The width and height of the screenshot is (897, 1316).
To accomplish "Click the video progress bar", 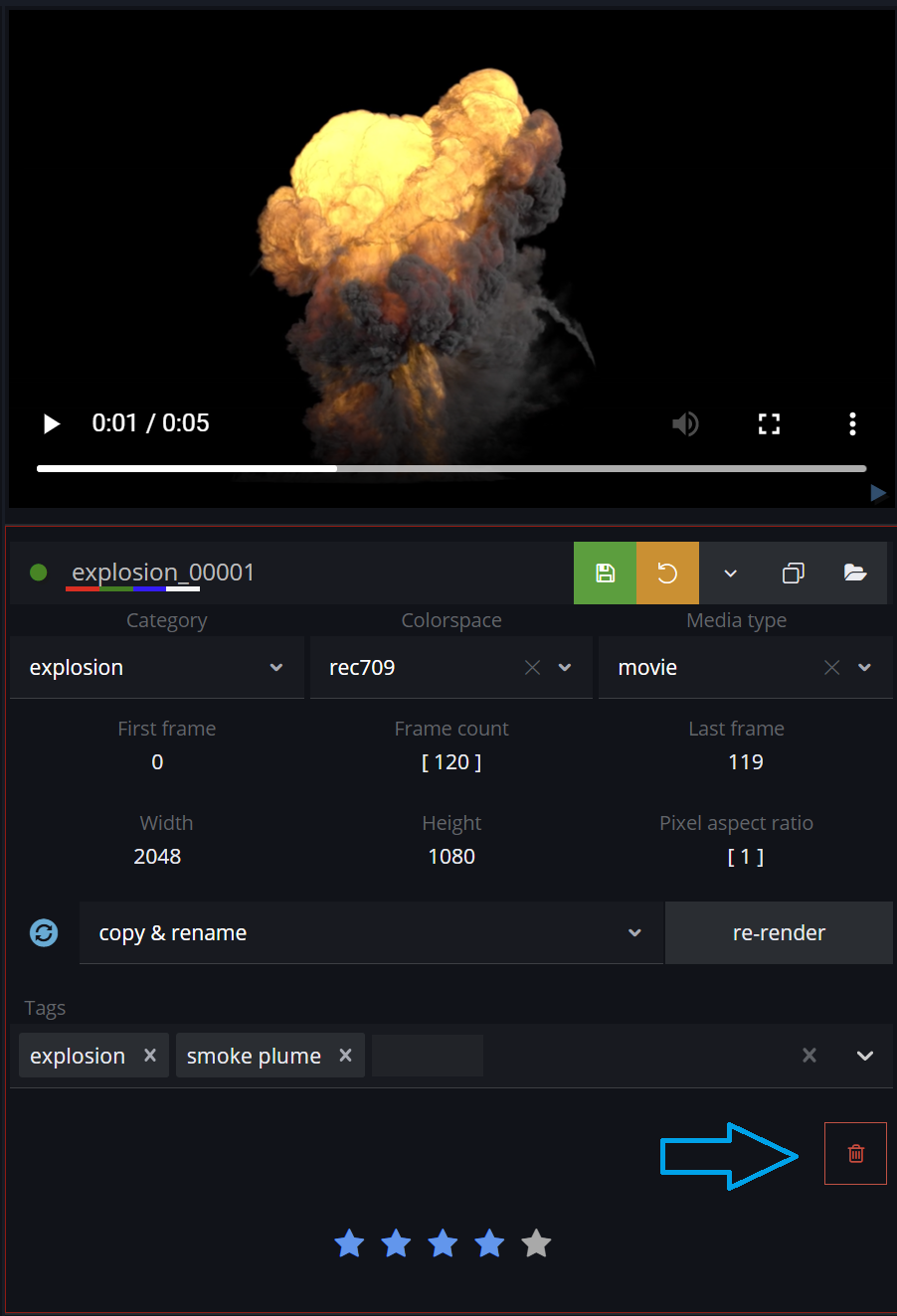I will pos(451,468).
